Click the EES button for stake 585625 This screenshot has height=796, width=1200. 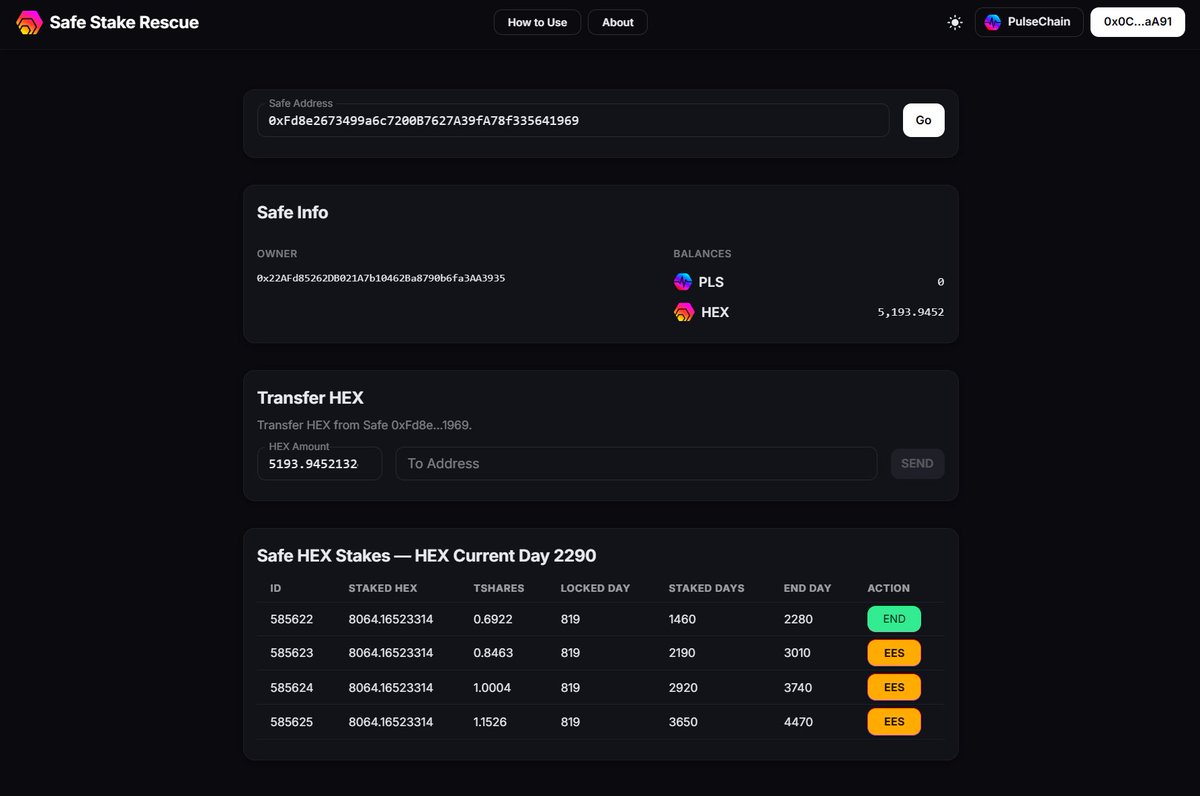894,722
